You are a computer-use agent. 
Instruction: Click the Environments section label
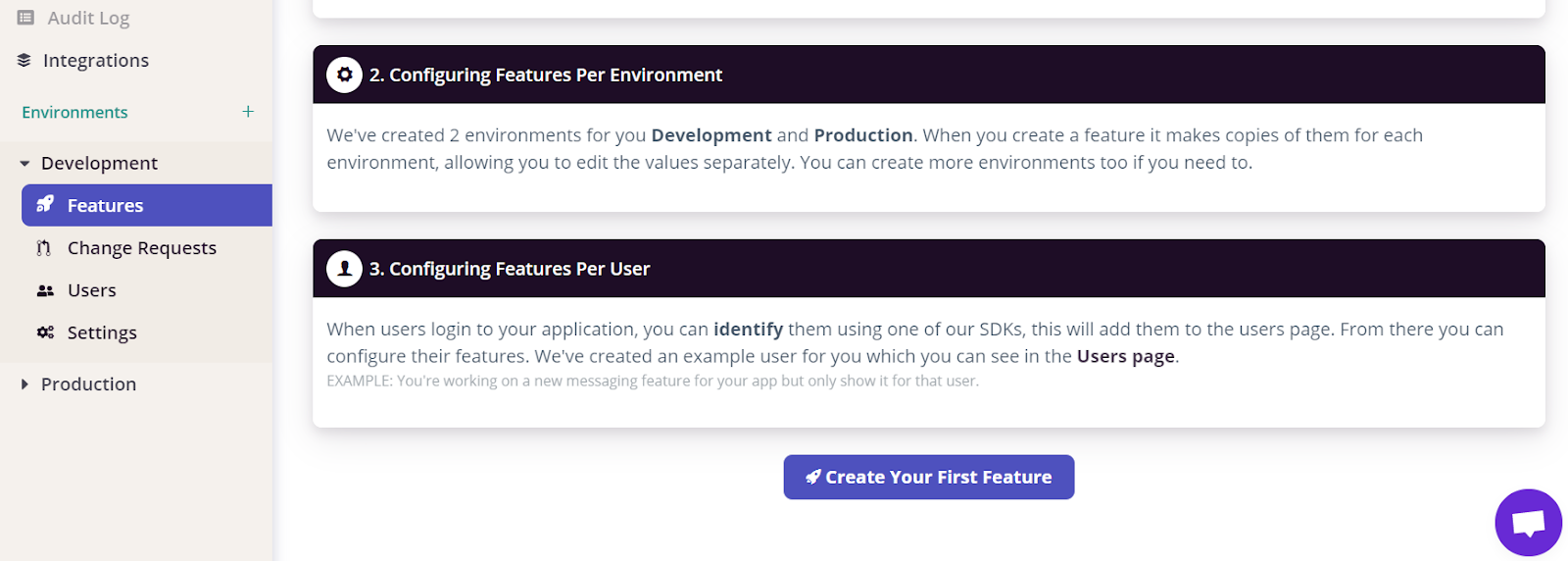(74, 112)
